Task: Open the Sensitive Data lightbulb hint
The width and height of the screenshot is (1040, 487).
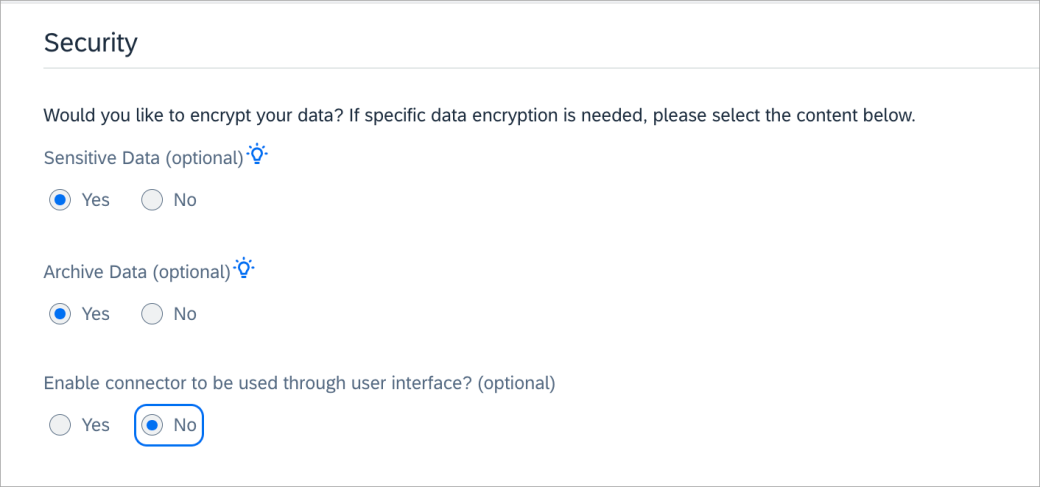Action: coord(257,154)
